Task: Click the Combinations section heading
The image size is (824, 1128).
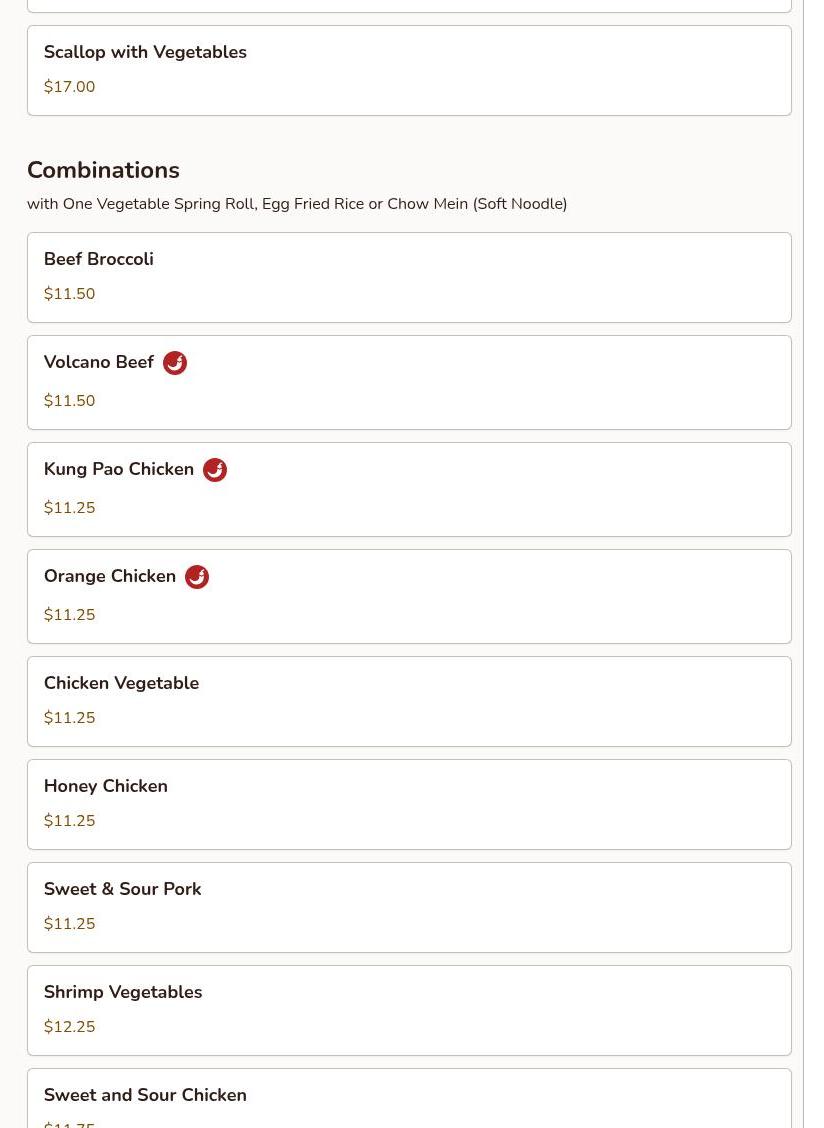Action: coord(103,170)
